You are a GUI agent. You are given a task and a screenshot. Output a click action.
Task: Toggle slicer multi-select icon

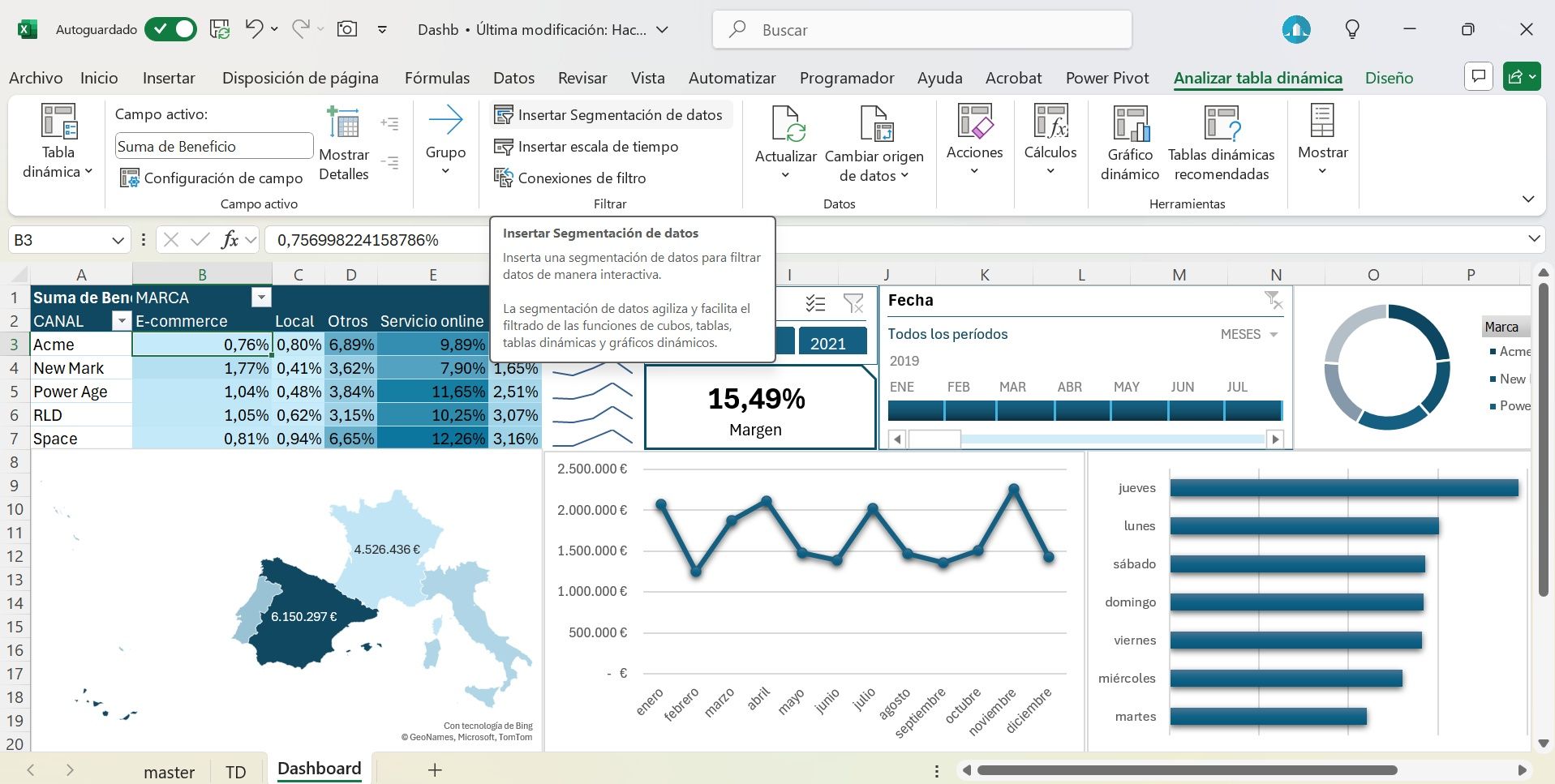click(x=815, y=303)
